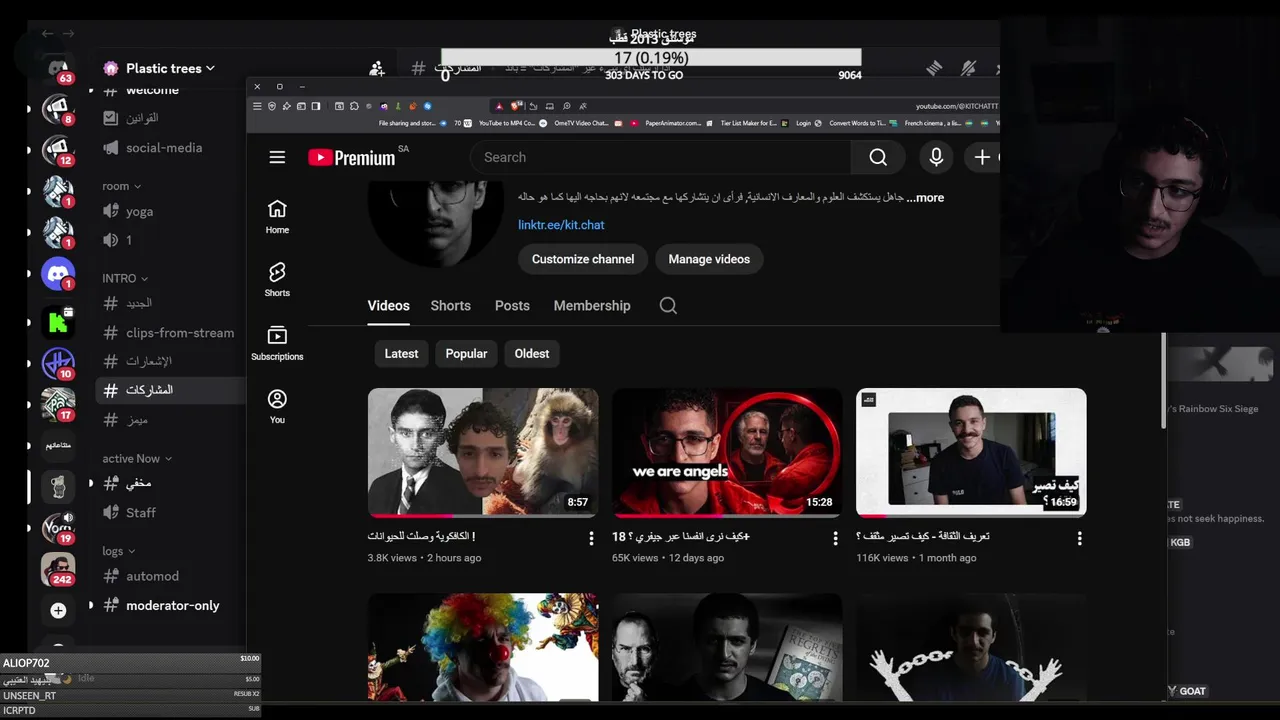Image resolution: width=1280 pixels, height=720 pixels.
Task: Collapse the active Now category
Action: pyautogui.click(x=137, y=458)
